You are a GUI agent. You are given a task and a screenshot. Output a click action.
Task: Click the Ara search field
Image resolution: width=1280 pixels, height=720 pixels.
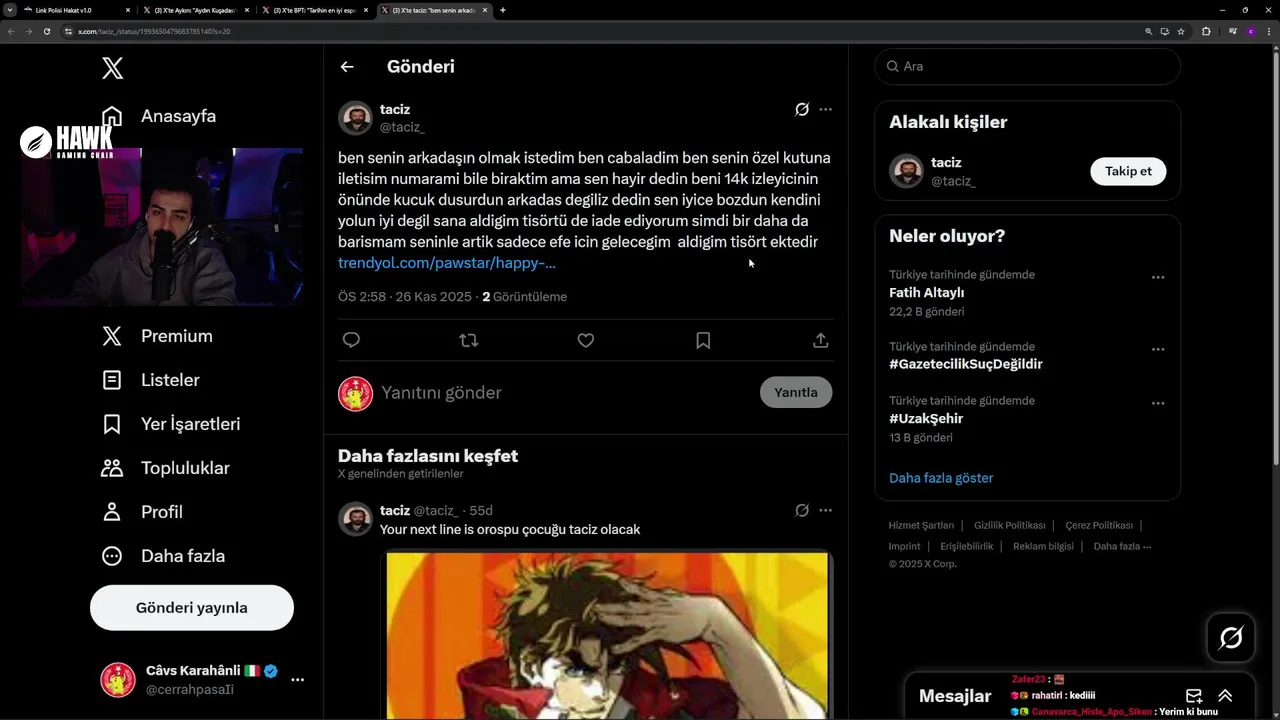click(x=1027, y=66)
